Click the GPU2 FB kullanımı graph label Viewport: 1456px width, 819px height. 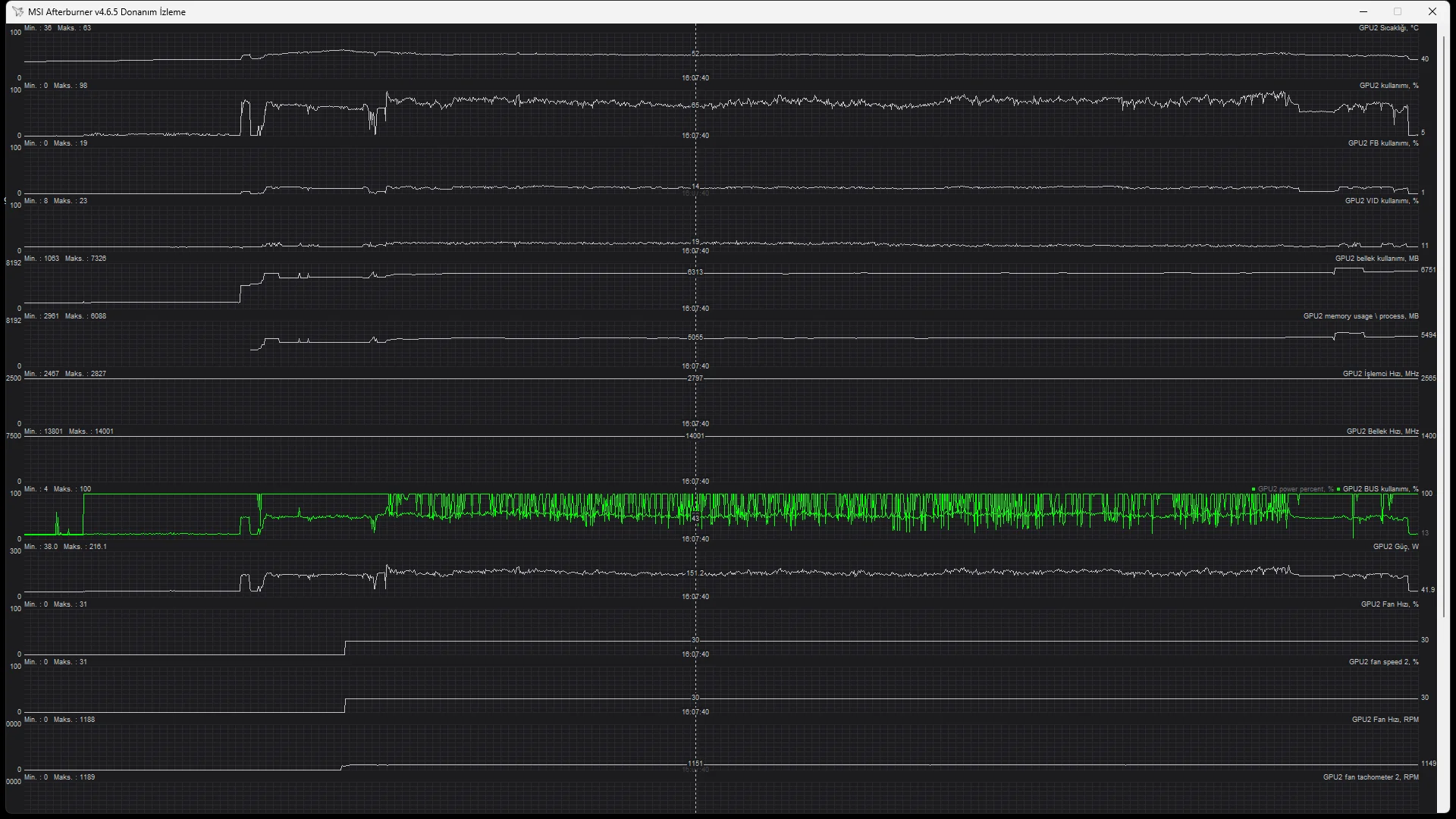coord(1382,143)
